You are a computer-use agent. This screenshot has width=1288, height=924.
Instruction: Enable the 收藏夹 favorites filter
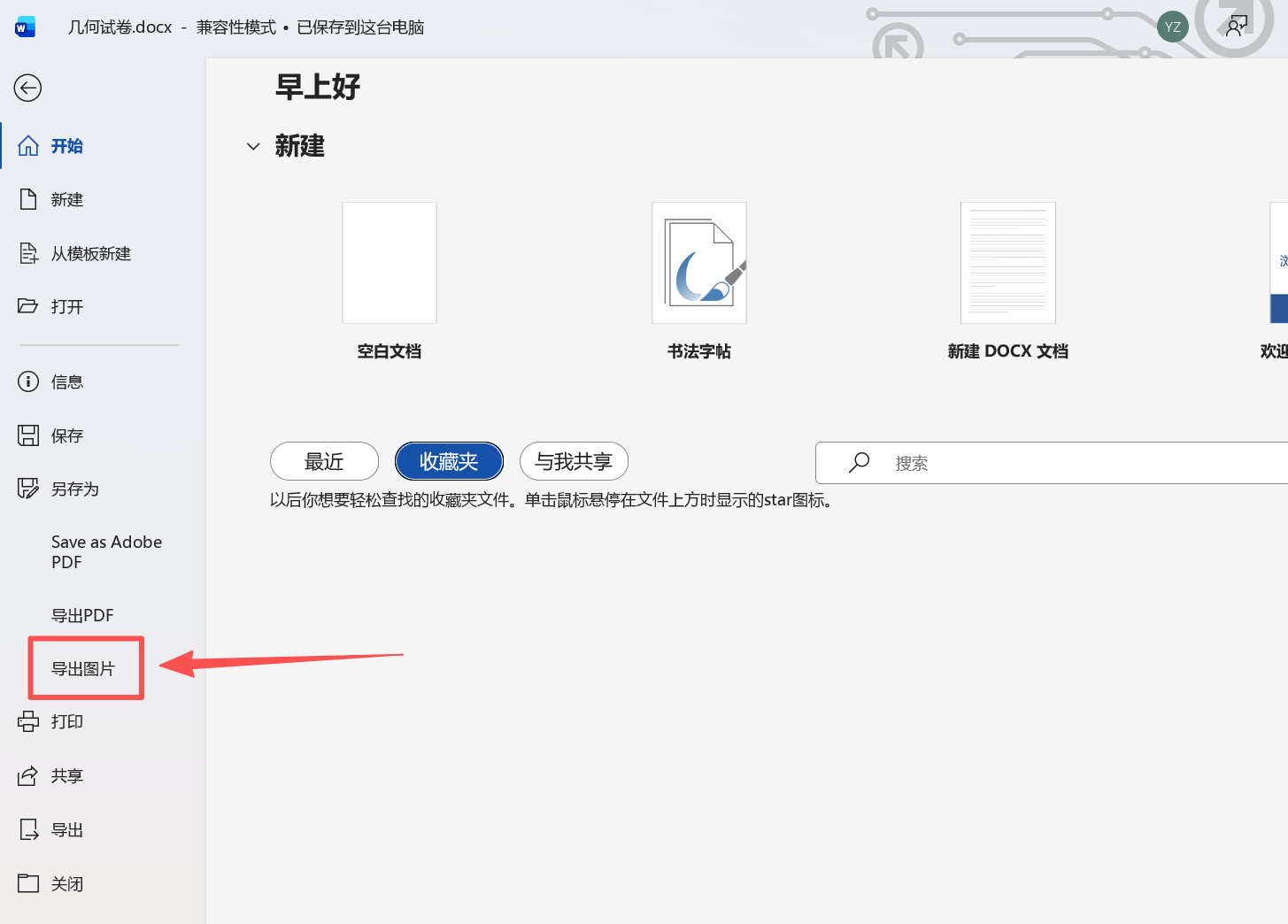pyautogui.click(x=449, y=461)
